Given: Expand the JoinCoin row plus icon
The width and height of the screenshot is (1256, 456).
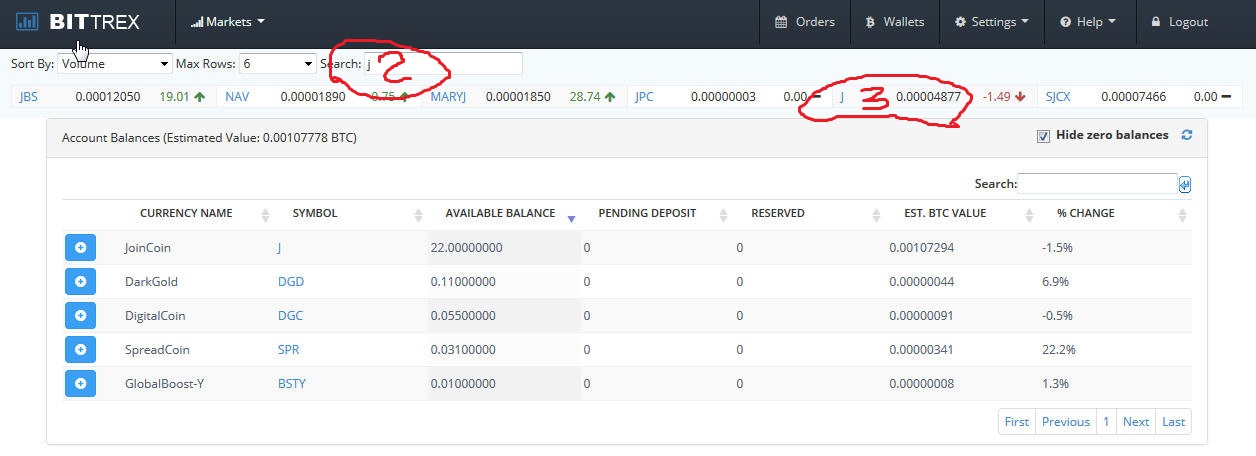Looking at the screenshot, I should pyautogui.click(x=80, y=248).
